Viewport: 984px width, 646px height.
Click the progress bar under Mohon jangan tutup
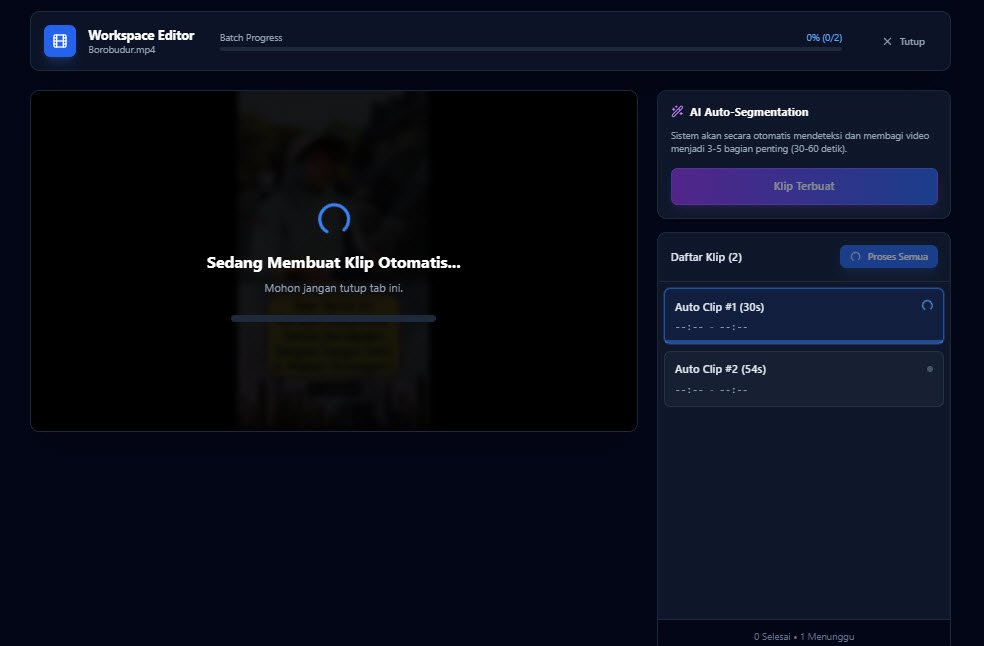point(333,318)
